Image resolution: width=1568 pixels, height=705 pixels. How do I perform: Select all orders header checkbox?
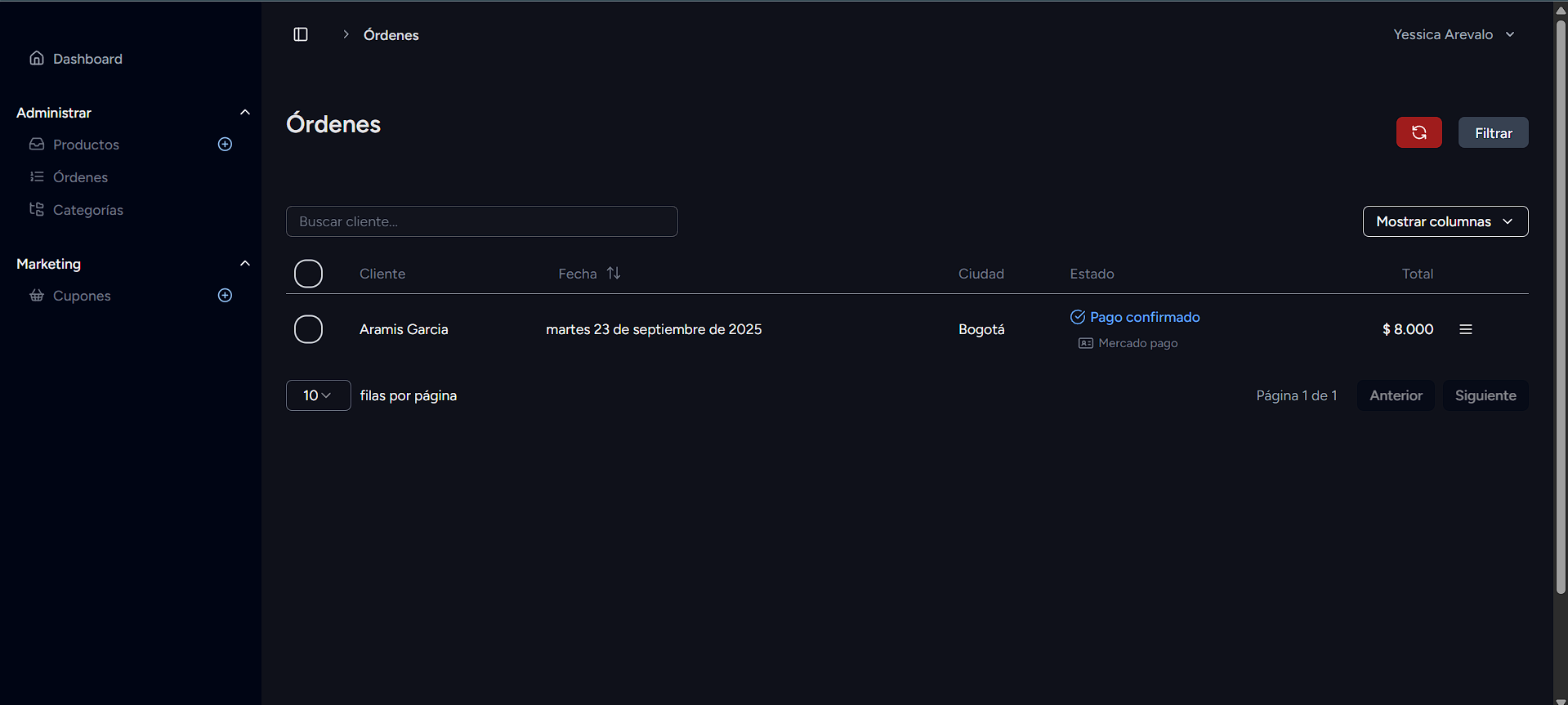click(308, 274)
